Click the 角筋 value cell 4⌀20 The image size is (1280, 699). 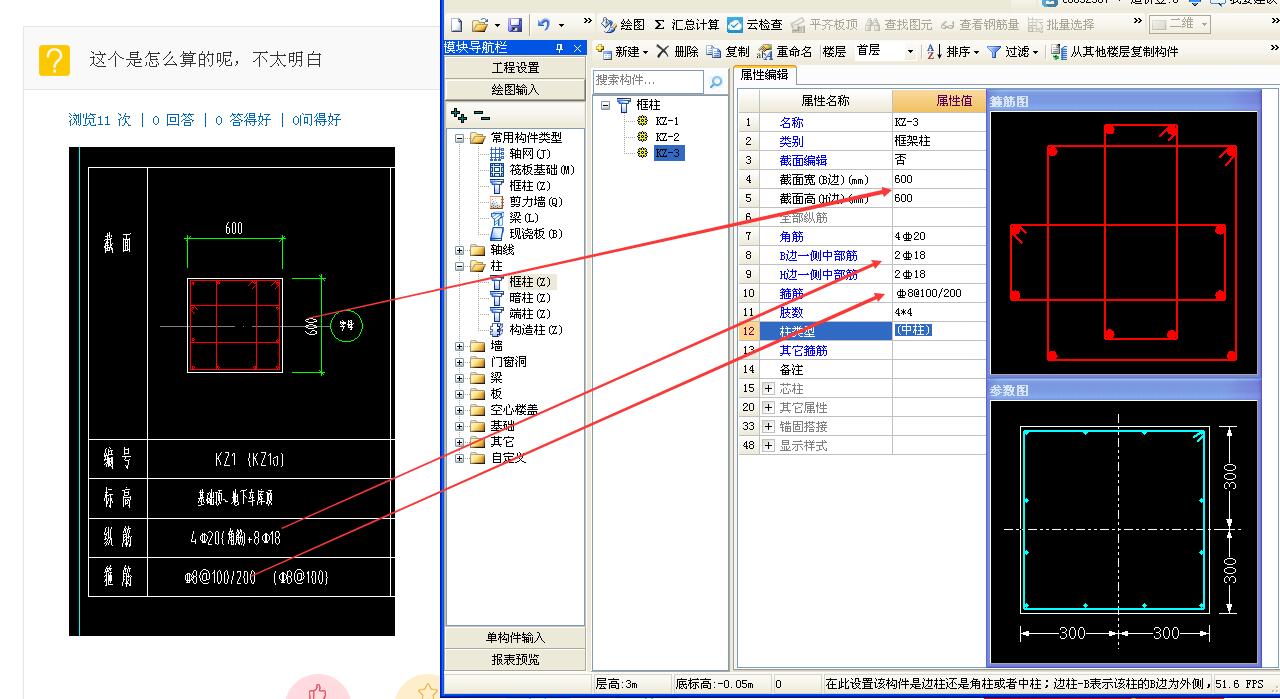coord(939,236)
